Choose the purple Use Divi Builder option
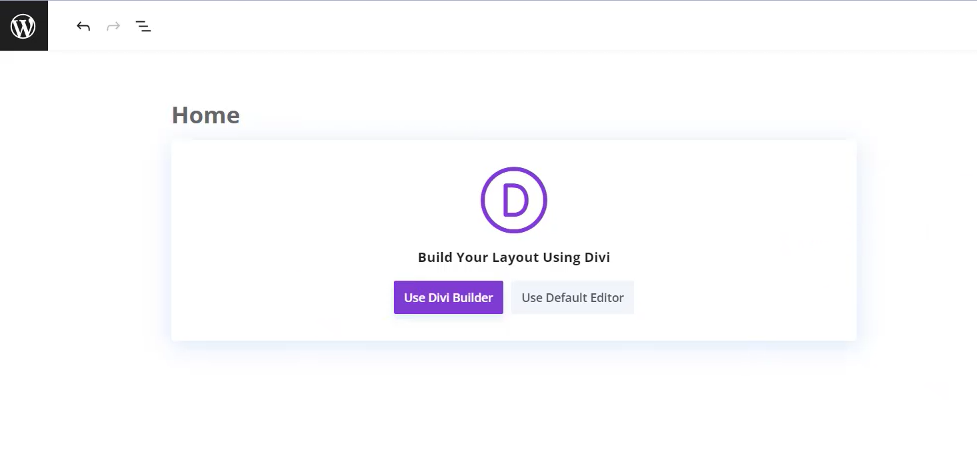Viewport: 977px width, 460px height. coord(448,297)
